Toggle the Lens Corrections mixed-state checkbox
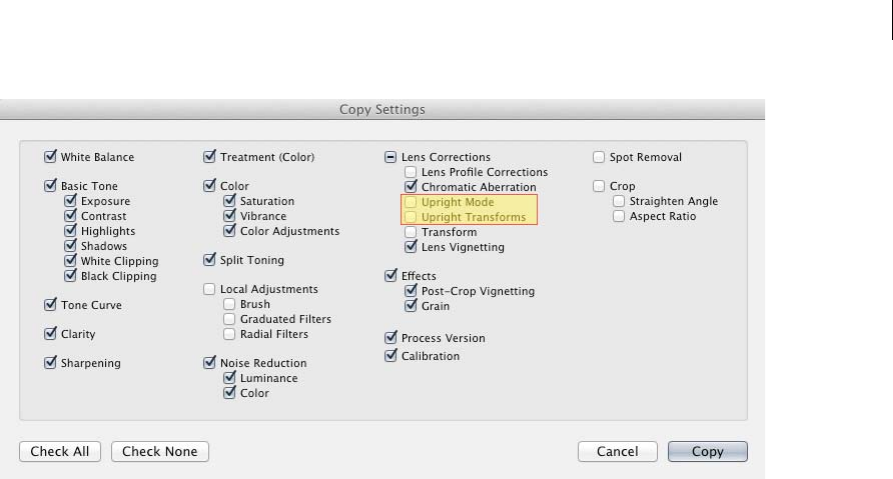The image size is (893, 479). (x=391, y=157)
